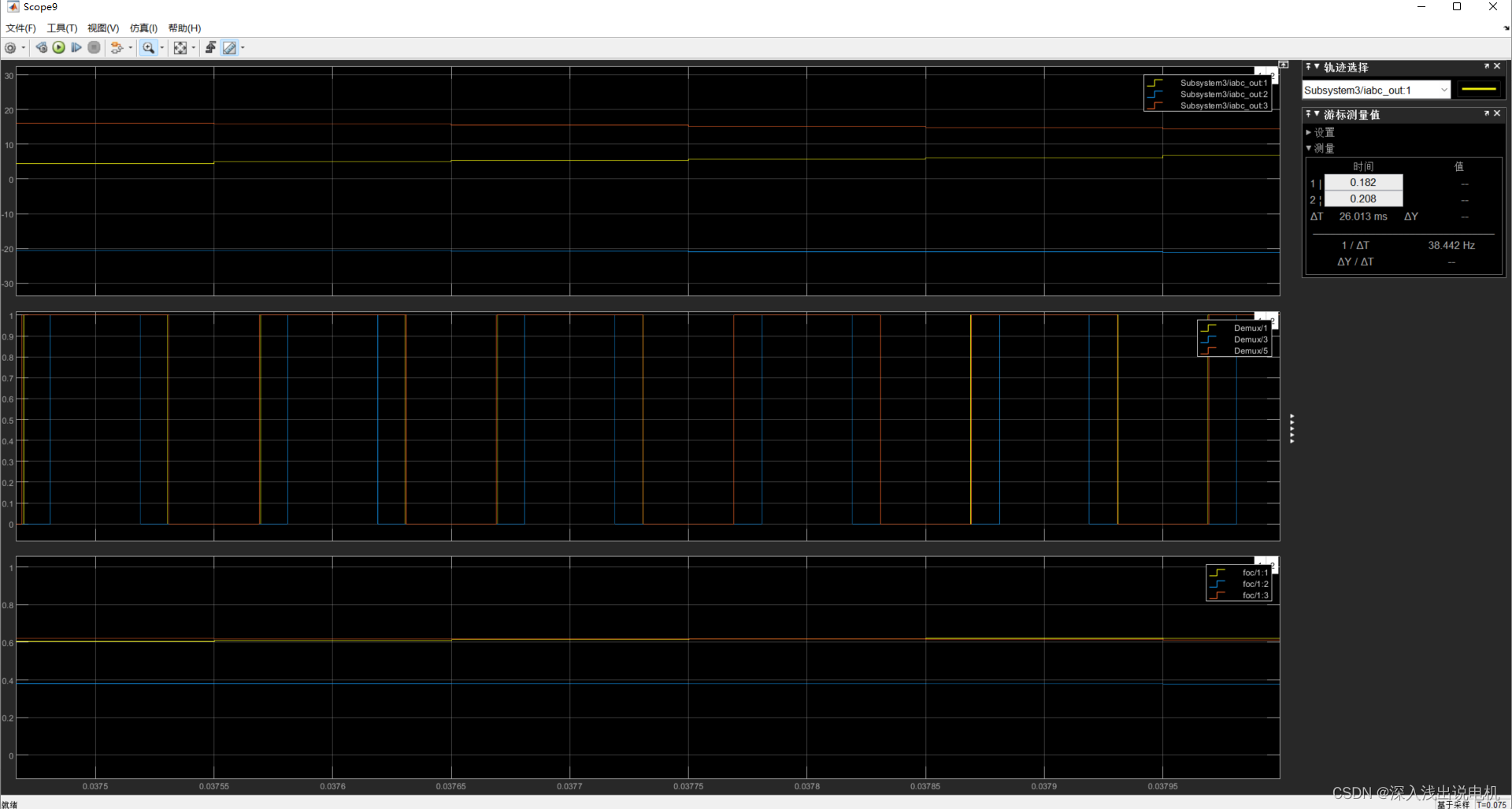Screen dimensions: 1512x809
Task: Click legend entry Demux/1
Action: (x=1251, y=328)
